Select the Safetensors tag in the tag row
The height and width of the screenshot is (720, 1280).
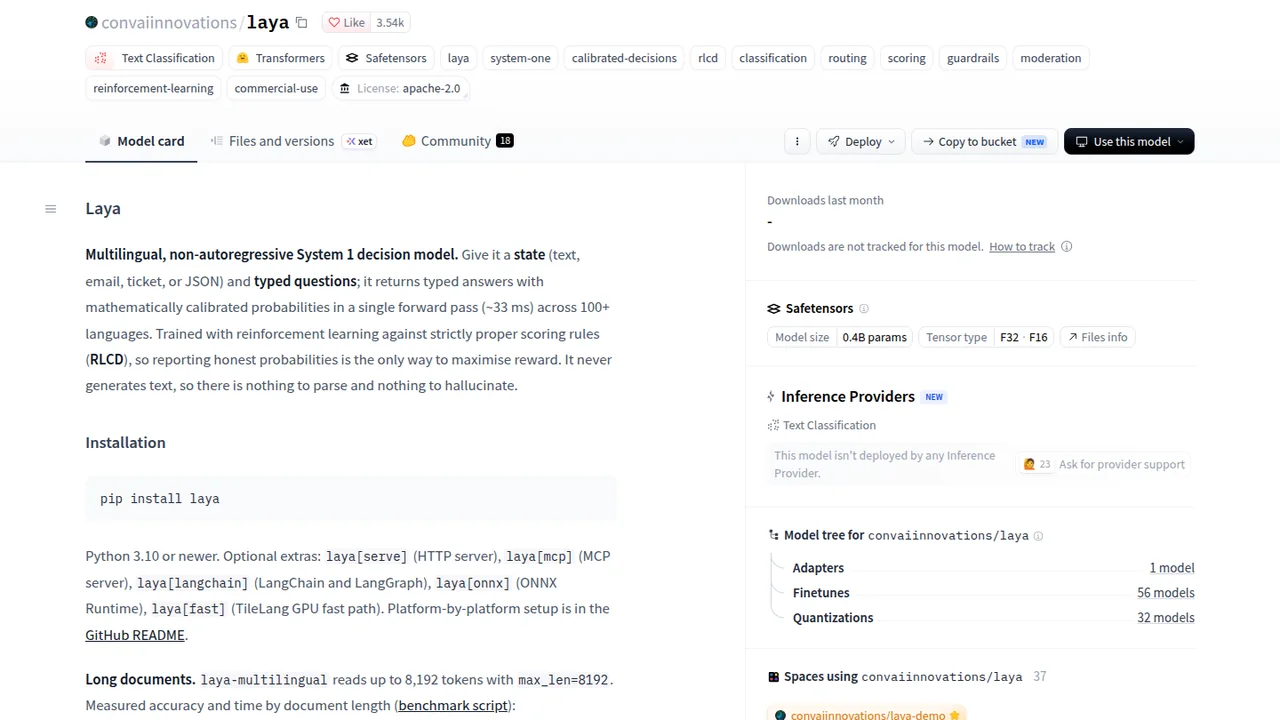[386, 58]
